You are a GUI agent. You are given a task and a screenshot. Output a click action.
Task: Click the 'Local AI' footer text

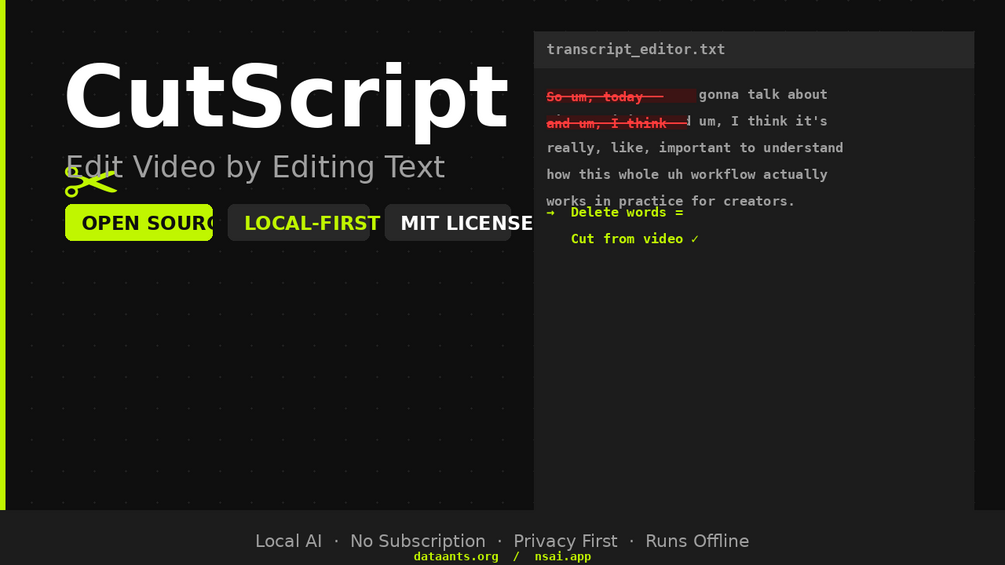point(288,541)
